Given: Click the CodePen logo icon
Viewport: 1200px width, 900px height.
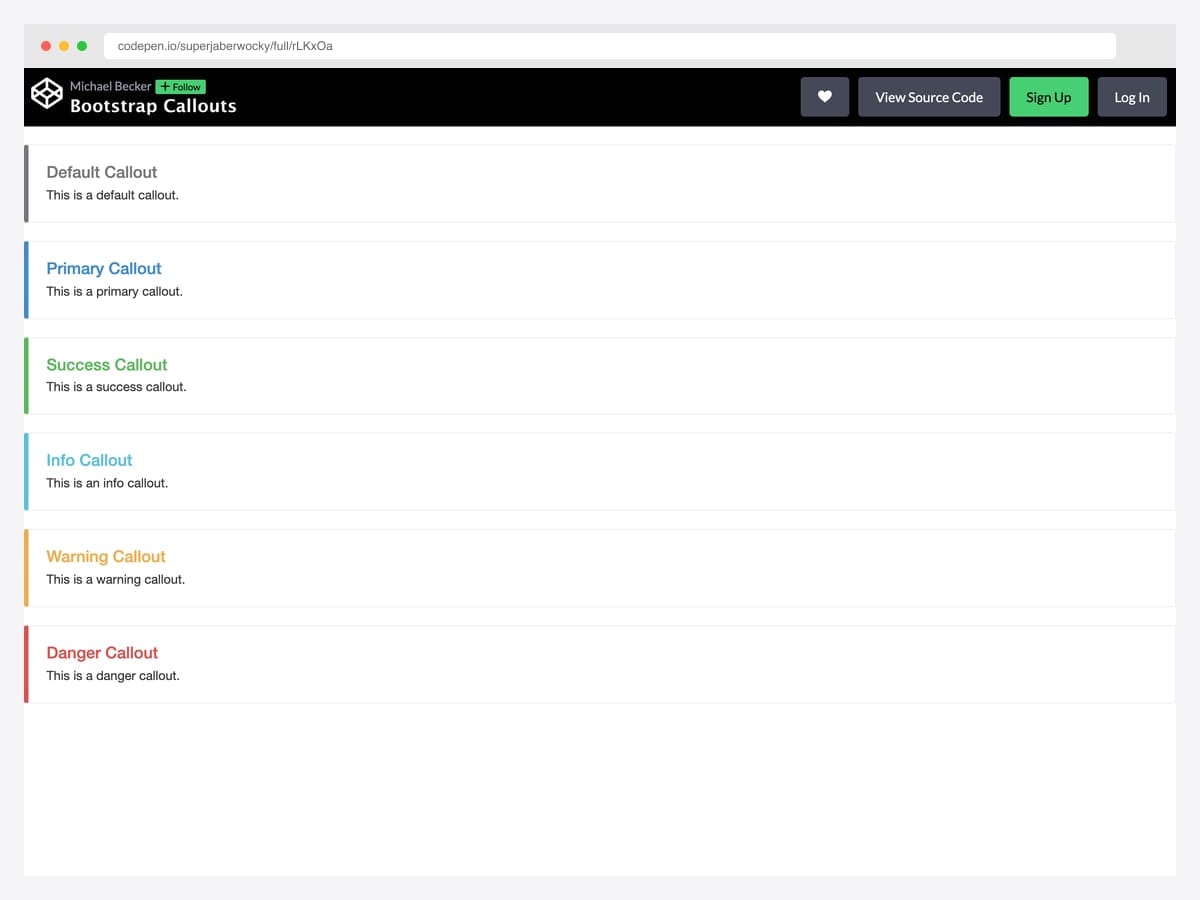Looking at the screenshot, I should click(46, 94).
